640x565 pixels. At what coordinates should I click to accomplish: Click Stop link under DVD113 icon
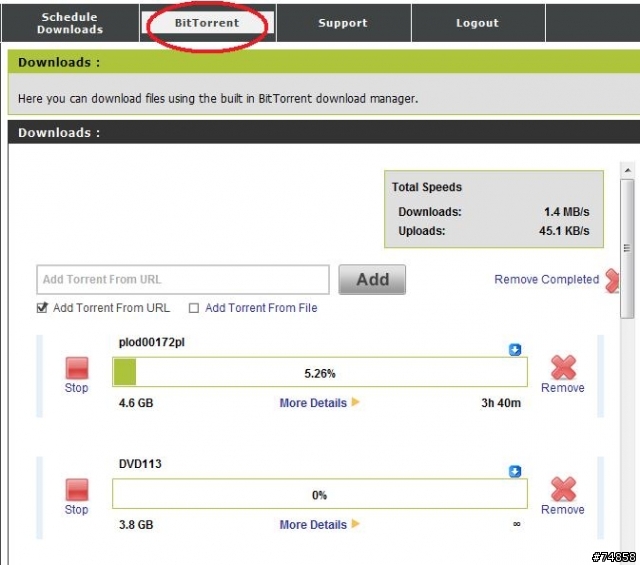tap(76, 509)
